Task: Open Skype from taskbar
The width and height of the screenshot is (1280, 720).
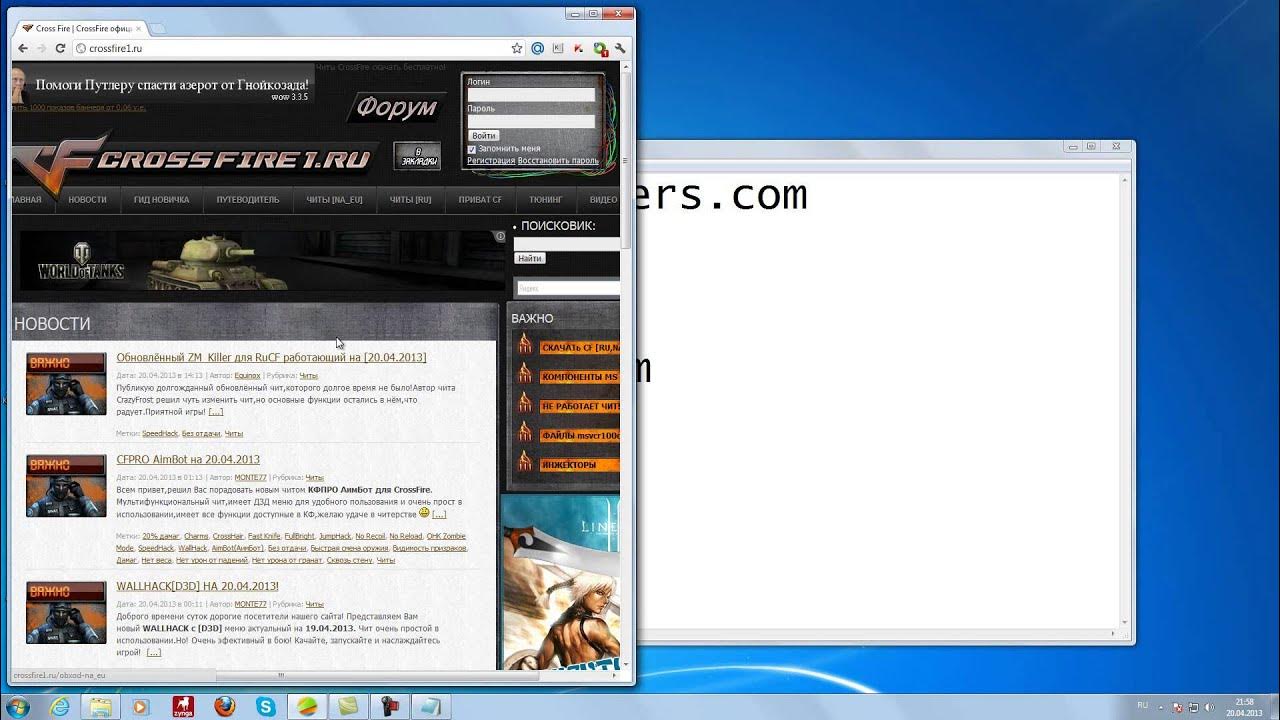Action: coord(265,707)
